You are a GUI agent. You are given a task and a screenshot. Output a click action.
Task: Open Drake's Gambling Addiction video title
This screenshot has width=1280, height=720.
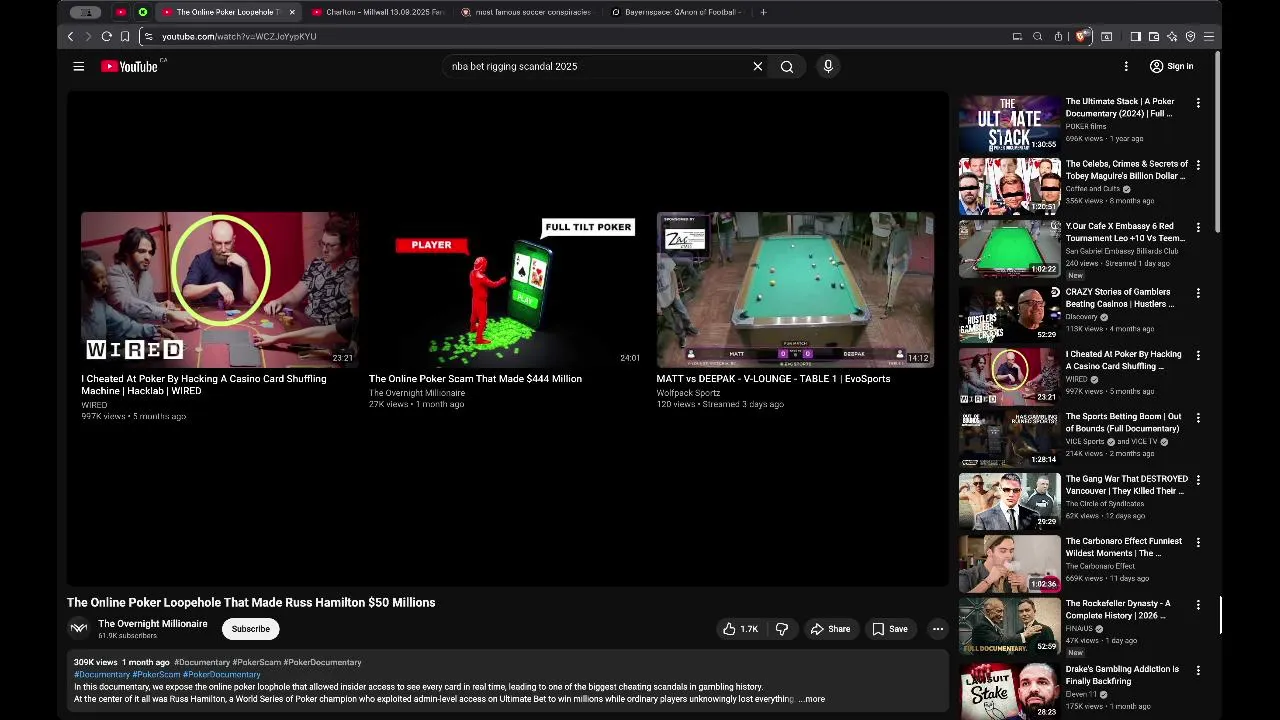[1122, 675]
